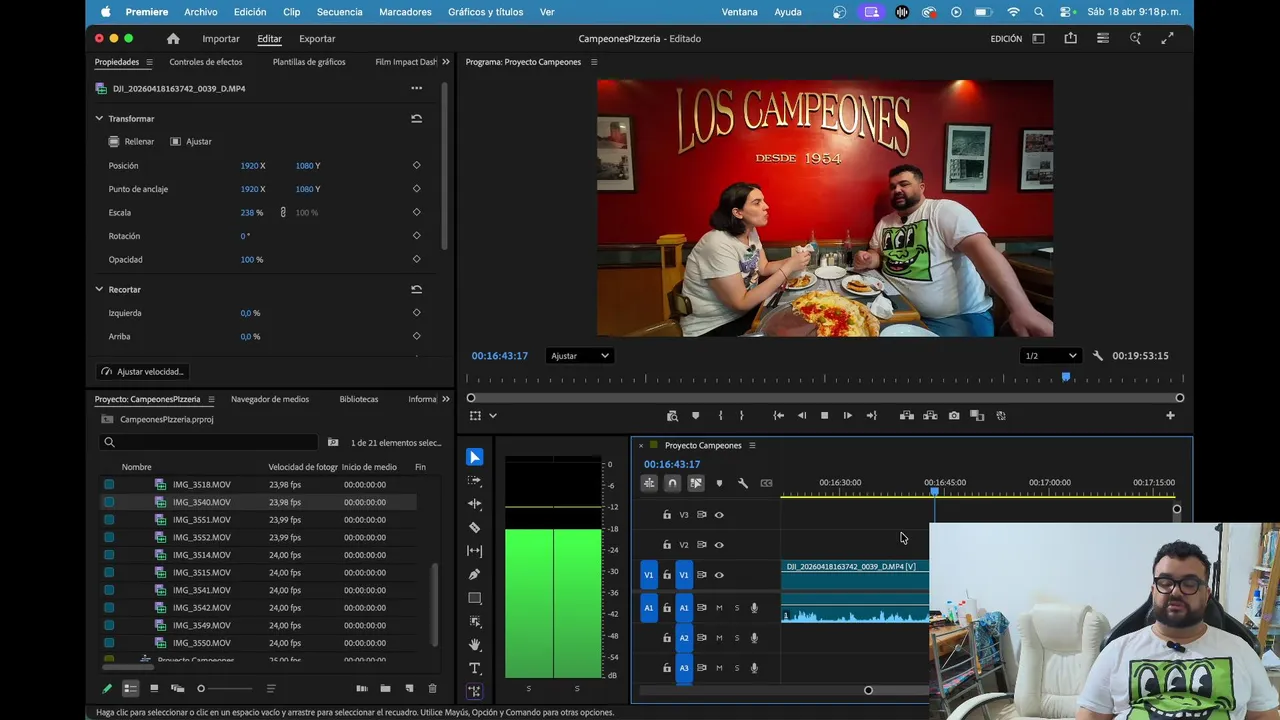Open the Program monitor panel menu
Screen dimensions: 1280x720
pos(594,62)
